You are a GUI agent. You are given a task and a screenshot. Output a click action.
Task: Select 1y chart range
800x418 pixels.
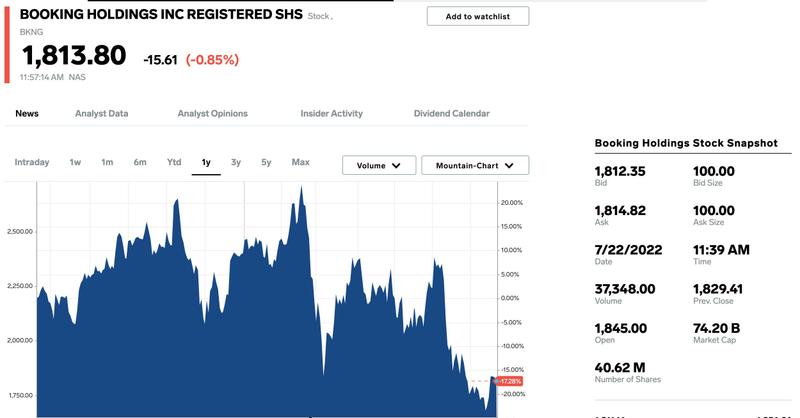click(x=206, y=162)
